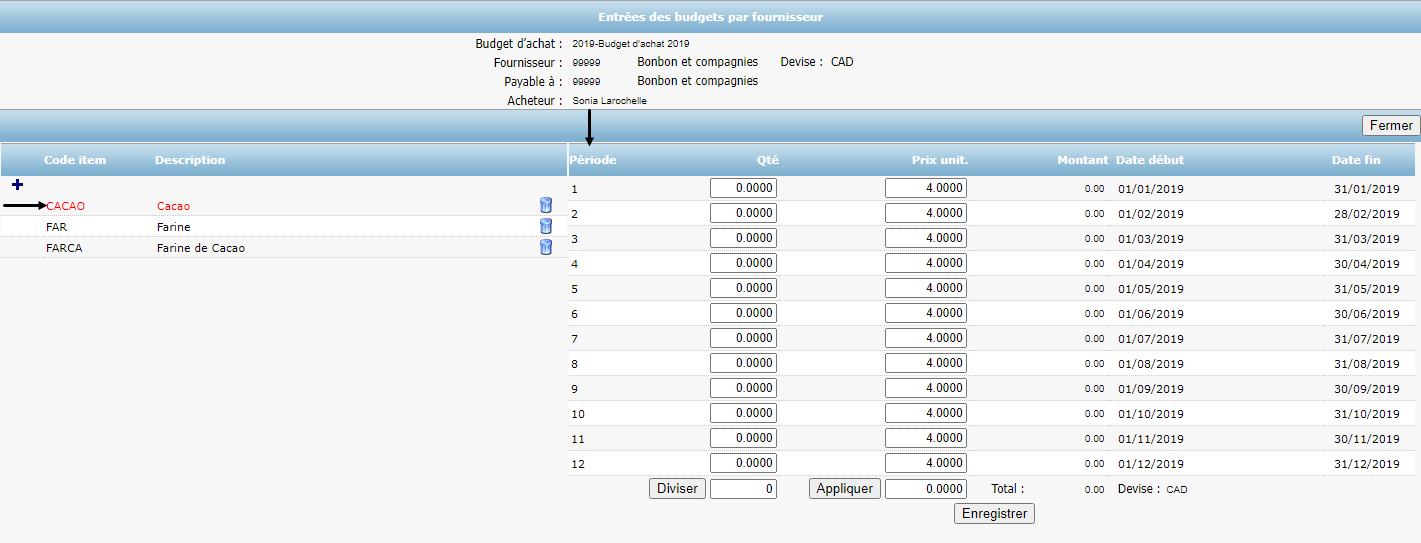Delete the CACAO item with trash icon

pos(545,206)
